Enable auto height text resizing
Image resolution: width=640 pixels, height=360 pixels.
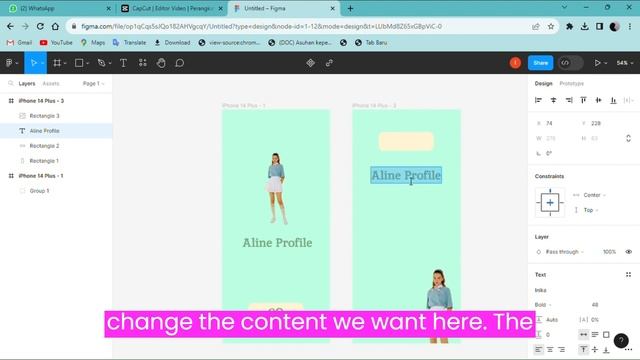[595, 334]
